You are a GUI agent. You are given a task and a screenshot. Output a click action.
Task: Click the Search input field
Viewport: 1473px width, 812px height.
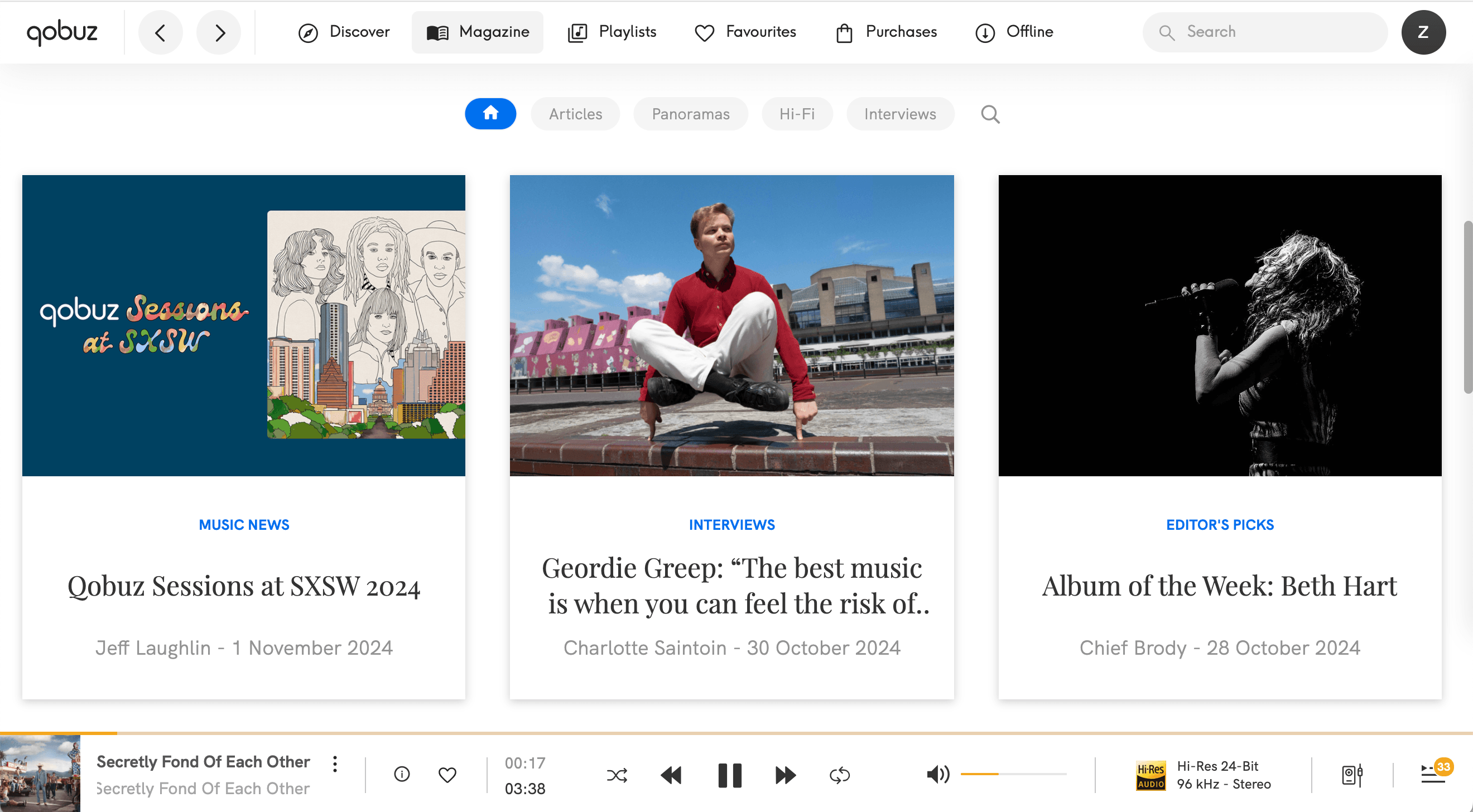pyautogui.click(x=1265, y=32)
